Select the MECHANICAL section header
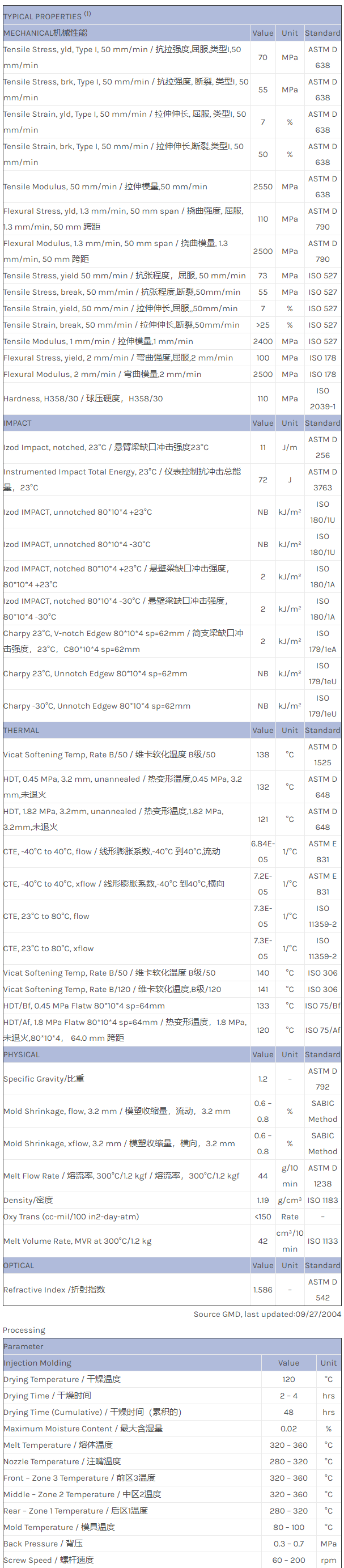The height and width of the screenshot is (1568, 344). pyautogui.click(x=45, y=33)
